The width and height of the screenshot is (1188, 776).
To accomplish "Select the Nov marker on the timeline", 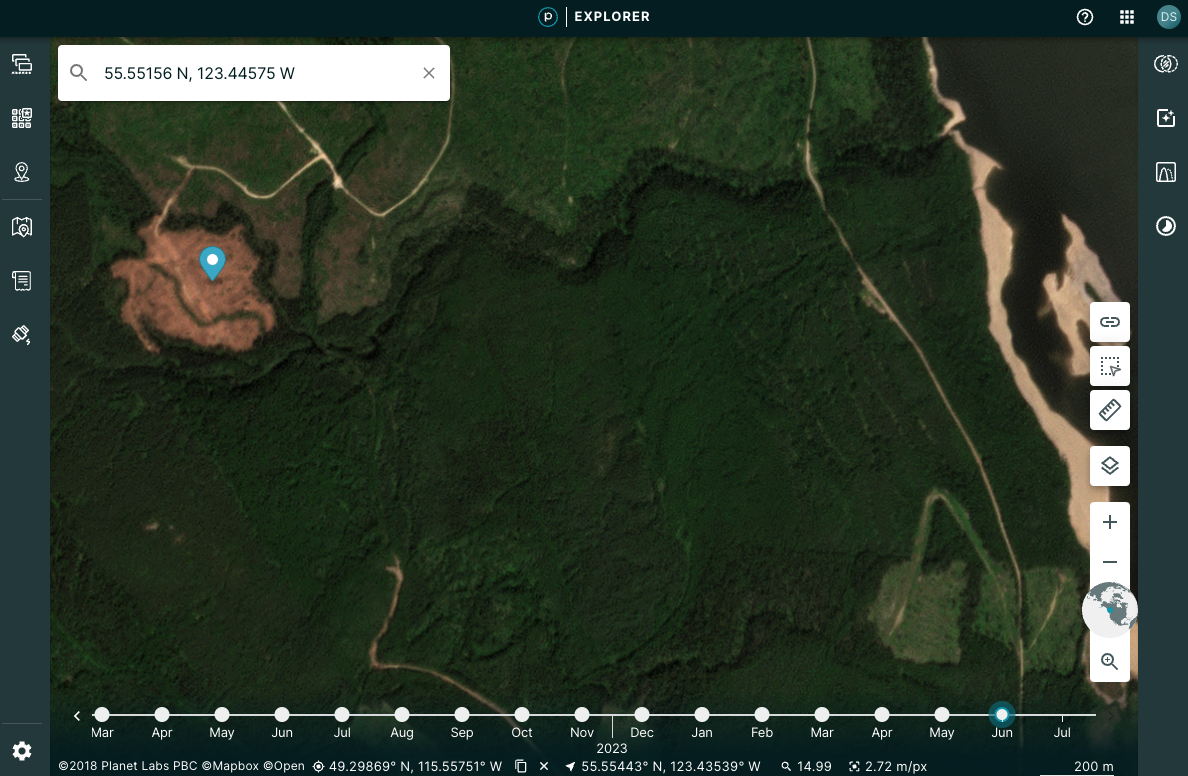I will click(x=582, y=715).
